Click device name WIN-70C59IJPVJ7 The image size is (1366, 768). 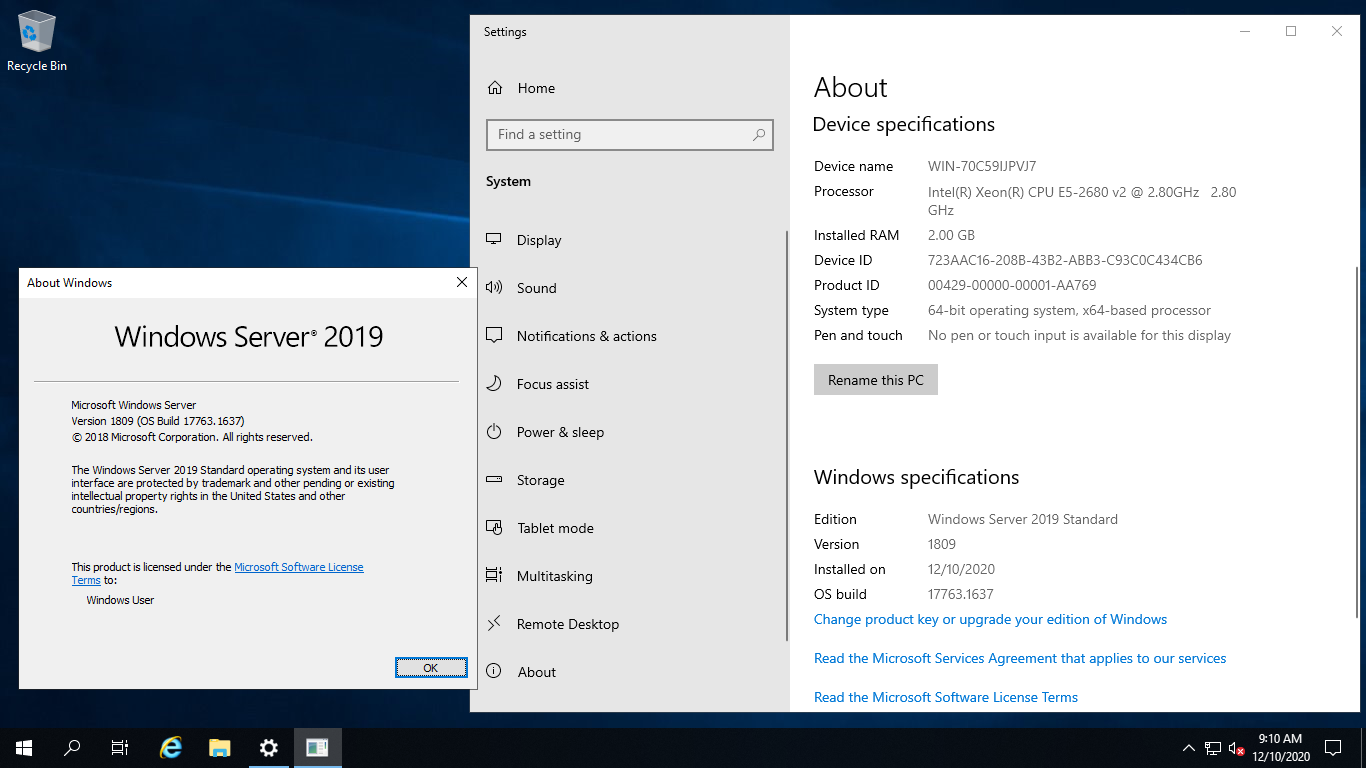[x=982, y=166]
